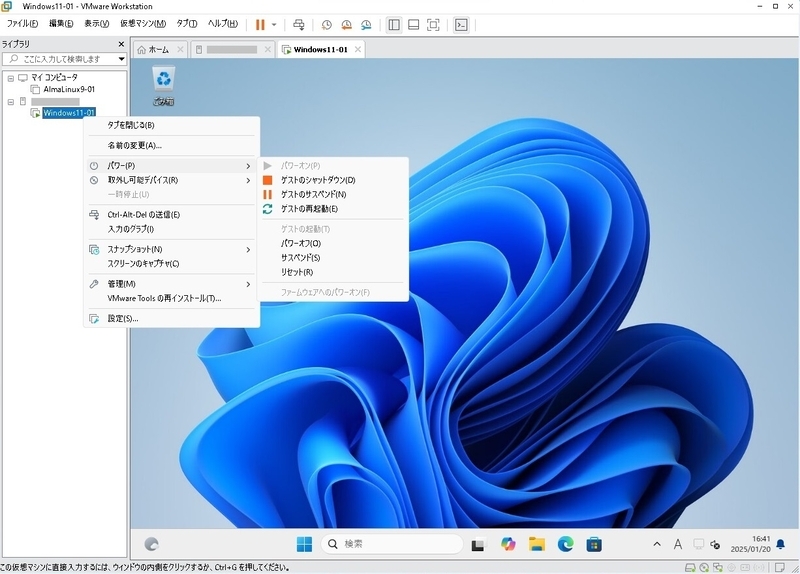
Task: Choose タブを閉じる(B) in context menu
Action: pos(171,125)
